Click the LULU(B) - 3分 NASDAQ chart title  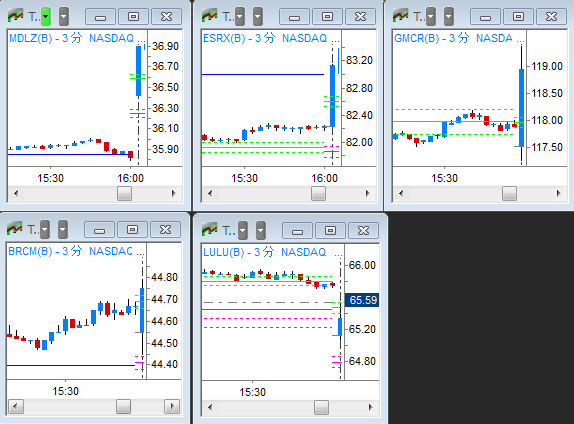[264, 252]
